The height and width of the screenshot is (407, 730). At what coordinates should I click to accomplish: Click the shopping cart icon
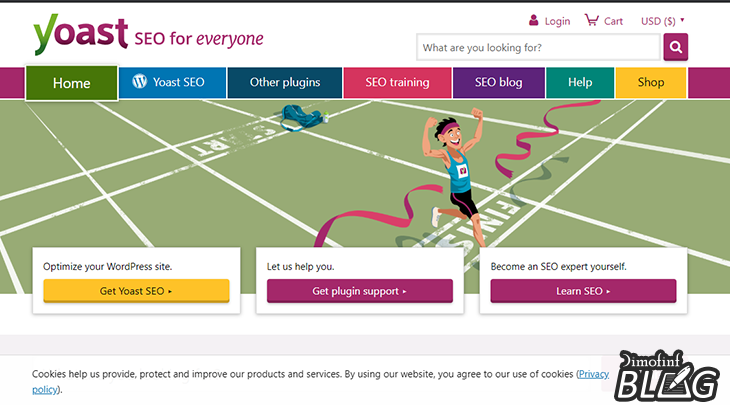592,20
